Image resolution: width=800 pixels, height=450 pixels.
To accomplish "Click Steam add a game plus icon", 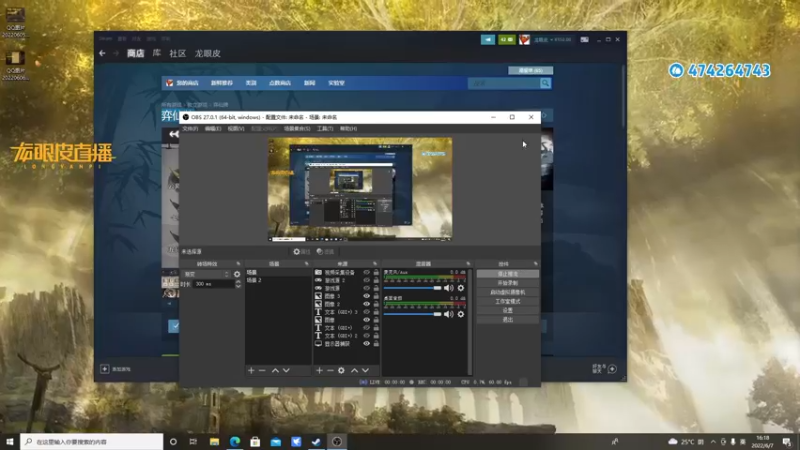I will 105,369.
